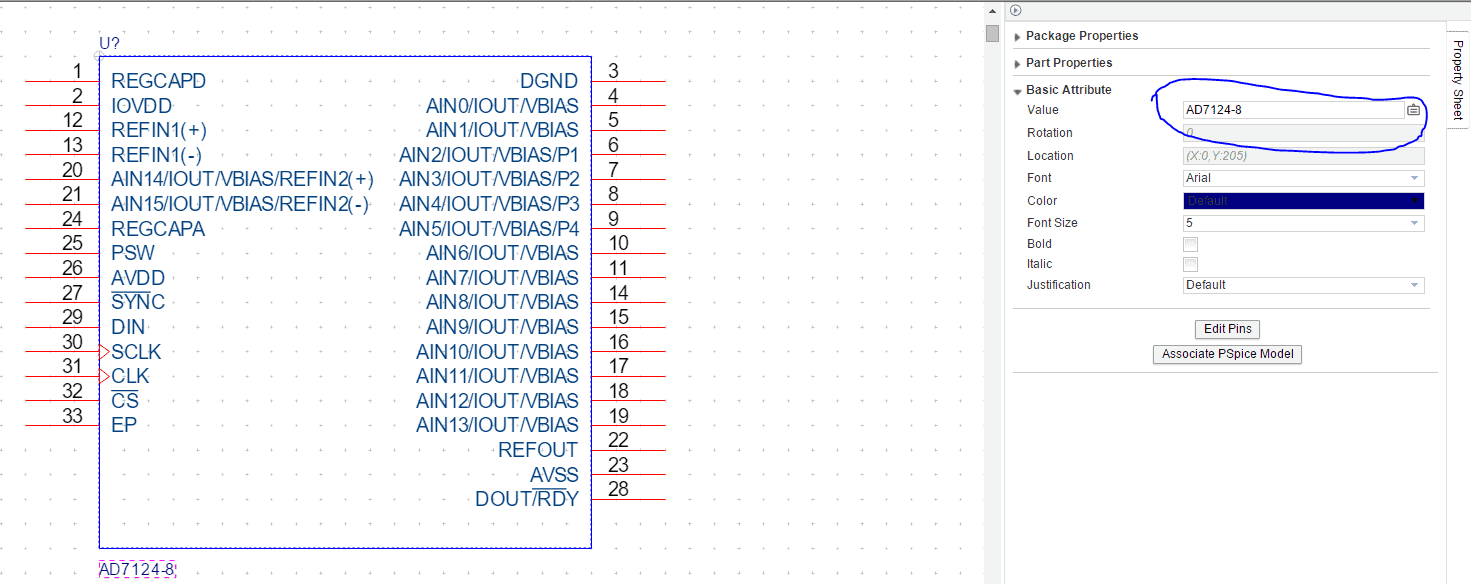This screenshot has width=1471, height=584.
Task: Select the AIN2/IOUT/VBIAS/P1 pin name
Action: click(489, 155)
